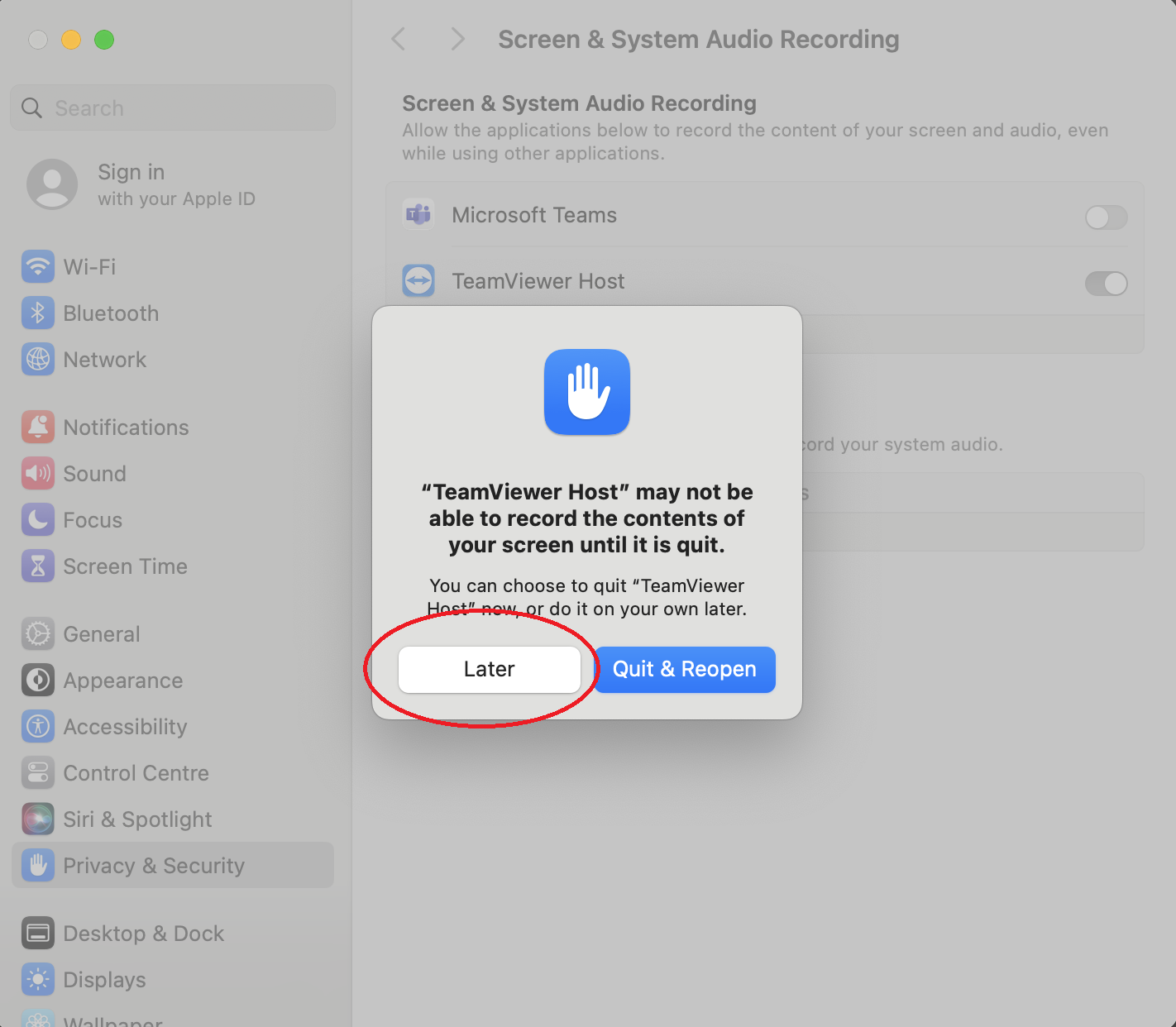Click the Apple ID avatar icon

click(x=52, y=184)
